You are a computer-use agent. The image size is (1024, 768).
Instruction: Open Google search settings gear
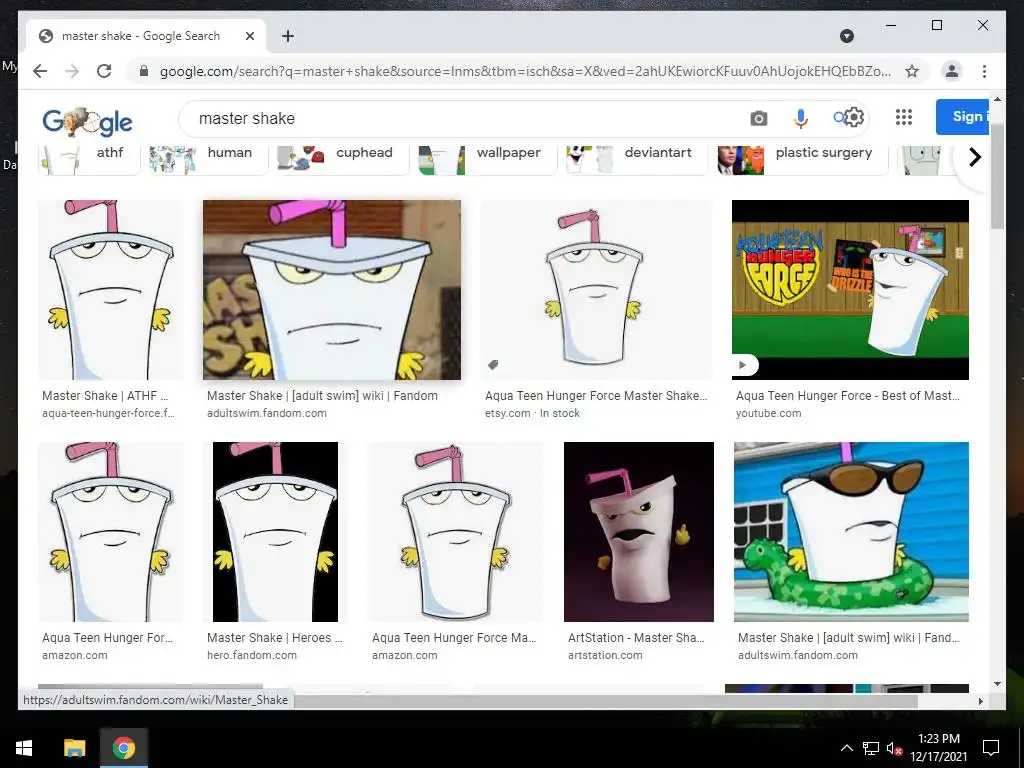(x=855, y=117)
